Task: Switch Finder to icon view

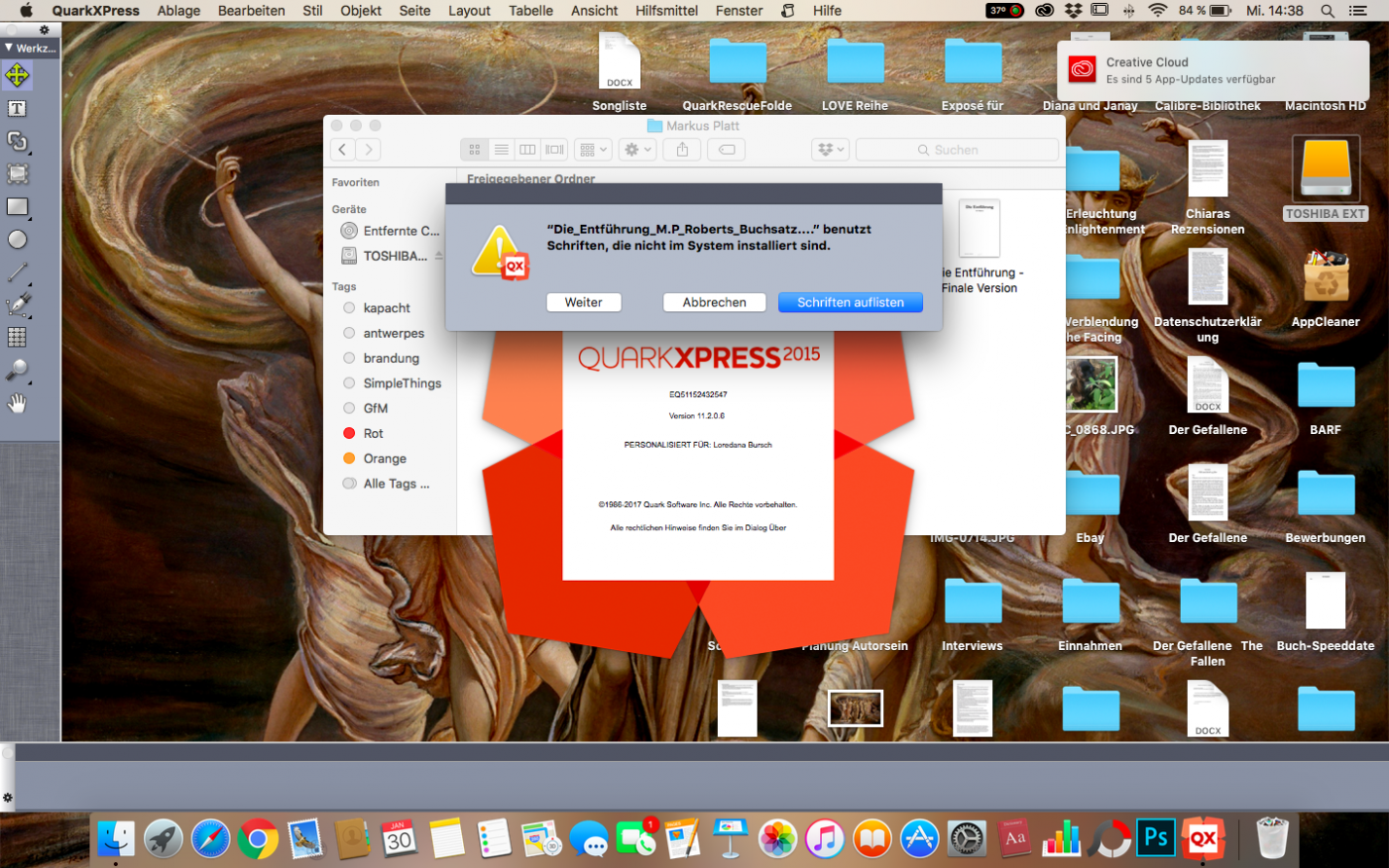Action: [x=474, y=150]
